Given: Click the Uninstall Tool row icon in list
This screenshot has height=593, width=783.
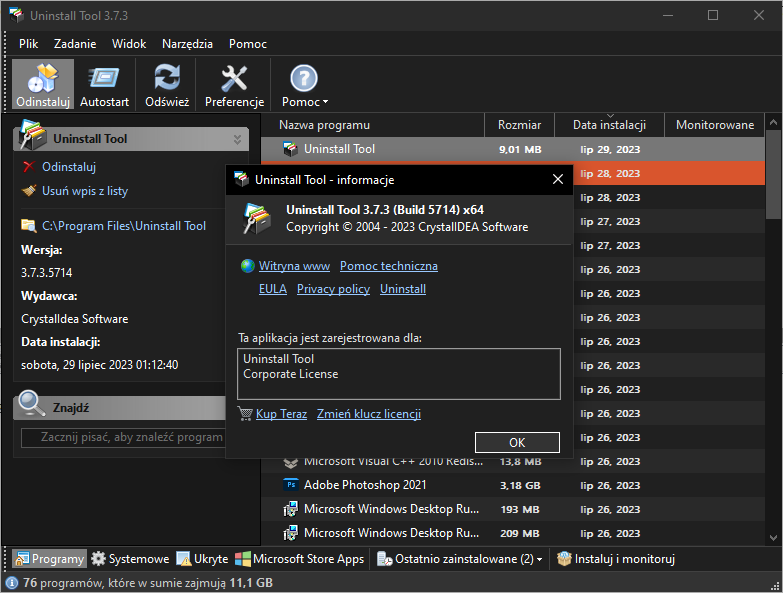Looking at the screenshot, I should [291, 149].
